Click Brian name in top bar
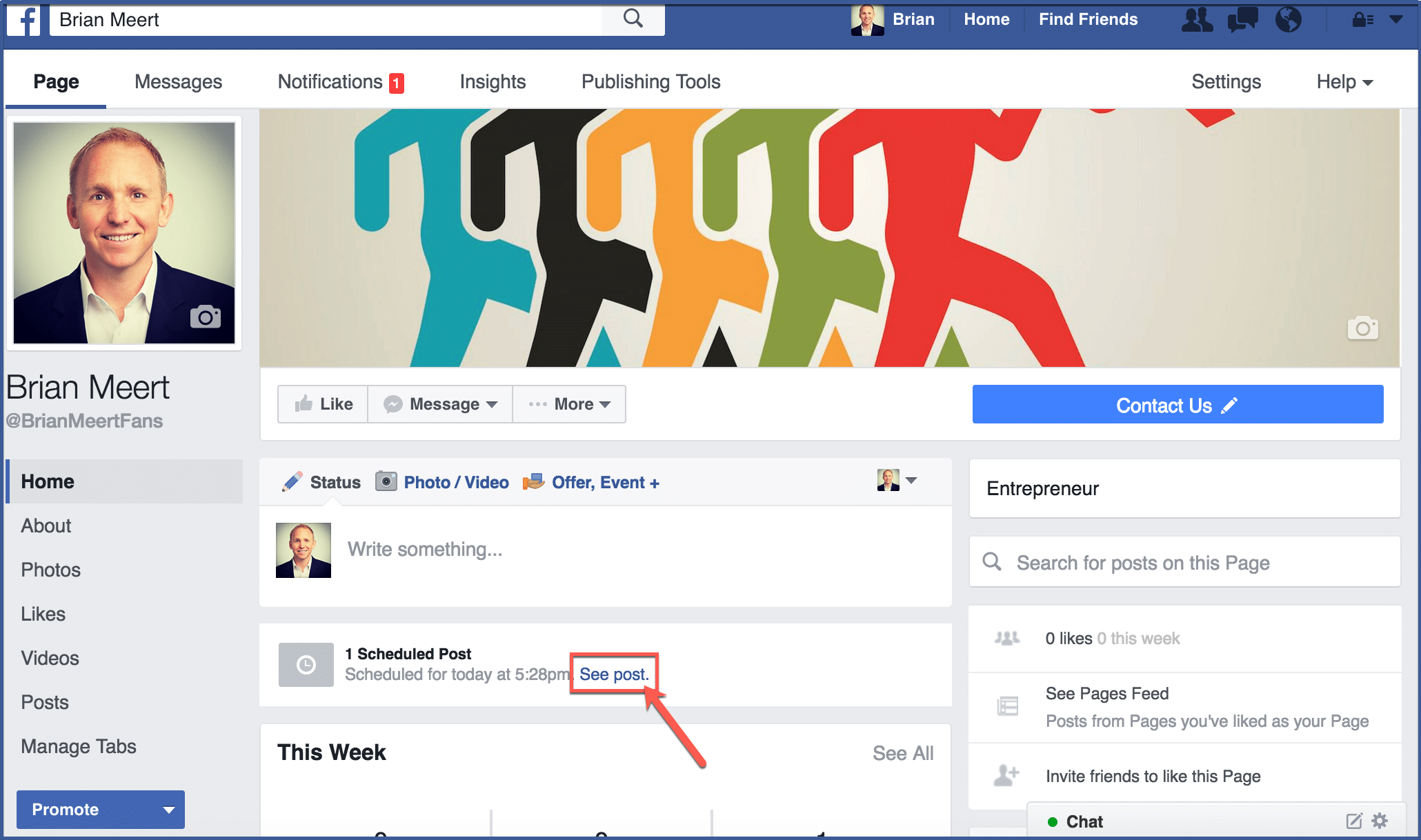Screen dimensions: 1421x840 (x=913, y=19)
